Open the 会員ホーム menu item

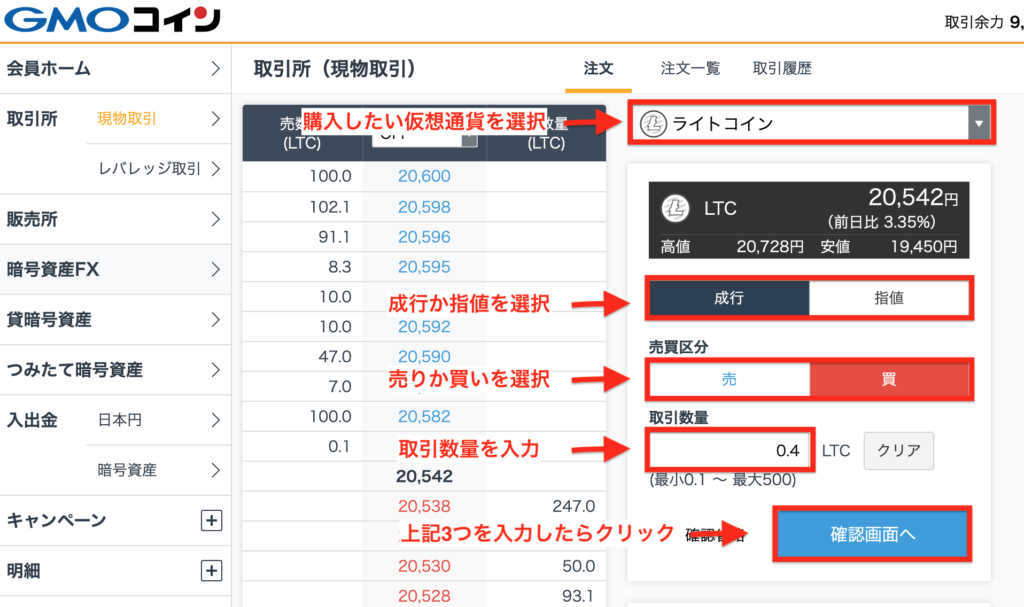point(115,69)
